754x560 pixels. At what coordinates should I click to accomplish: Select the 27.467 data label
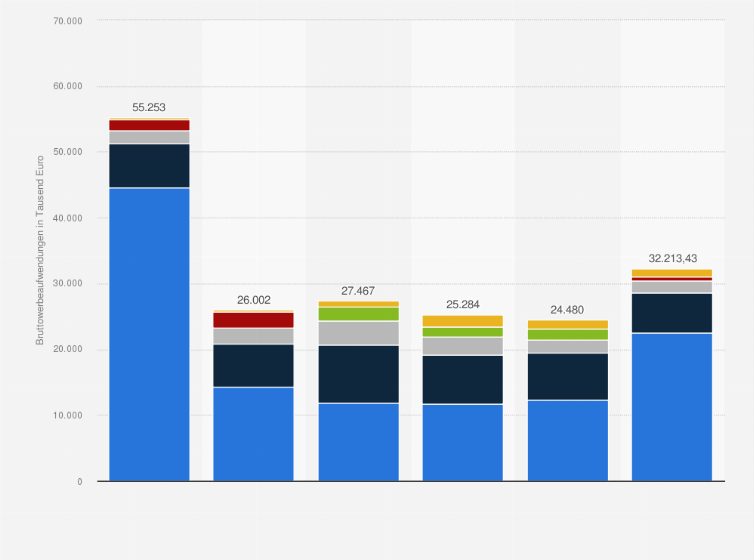pyautogui.click(x=358, y=289)
